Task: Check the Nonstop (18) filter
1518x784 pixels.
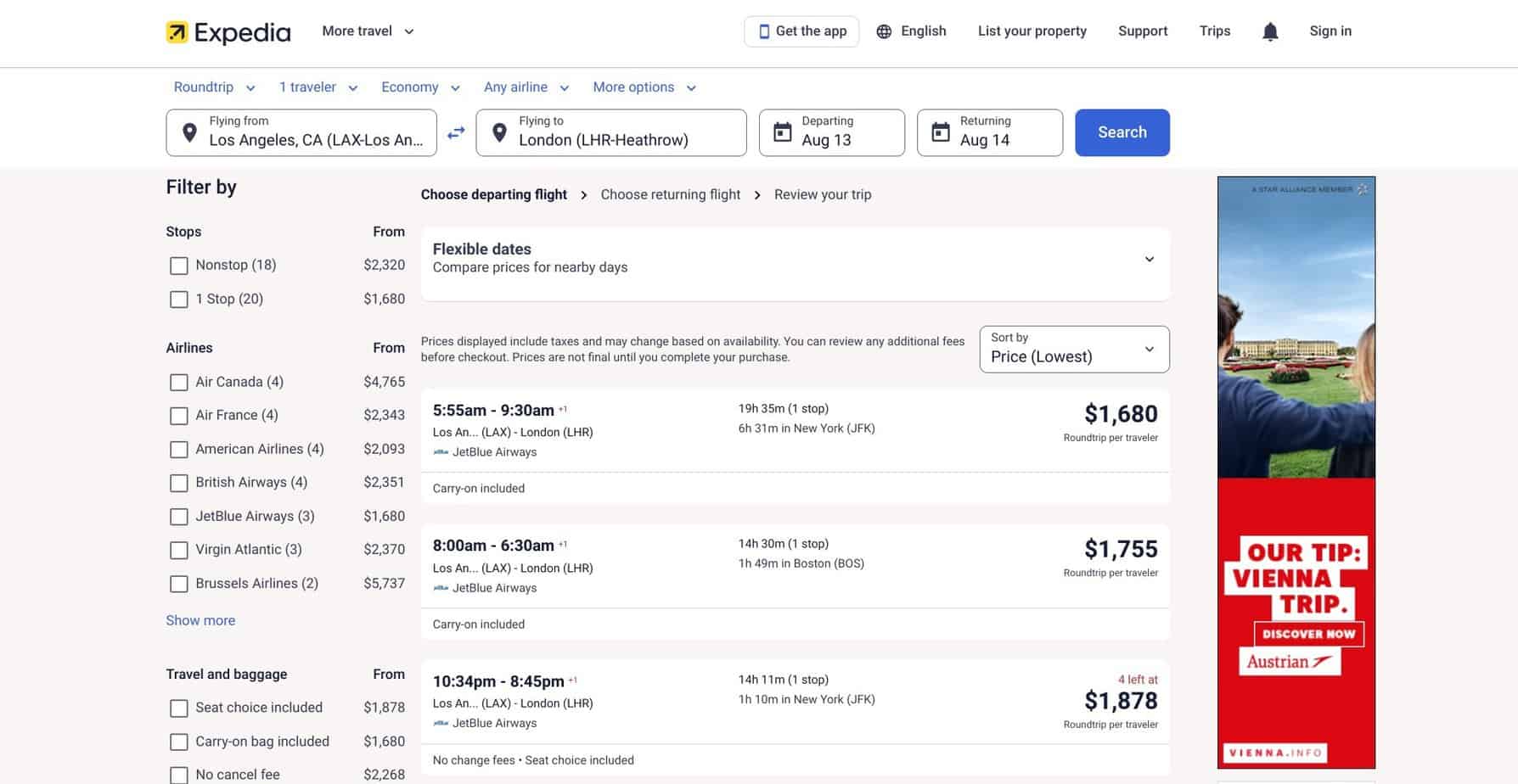Action: tap(178, 266)
